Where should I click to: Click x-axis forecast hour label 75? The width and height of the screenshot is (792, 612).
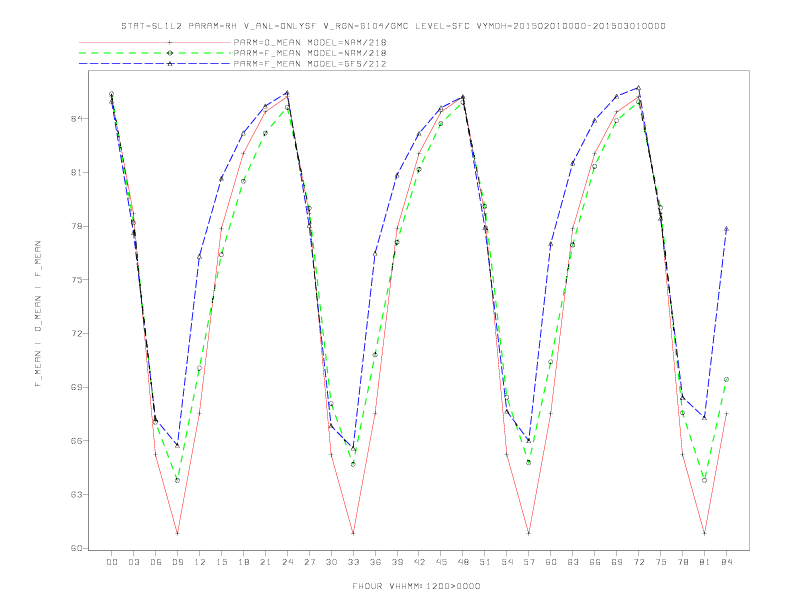(661, 562)
